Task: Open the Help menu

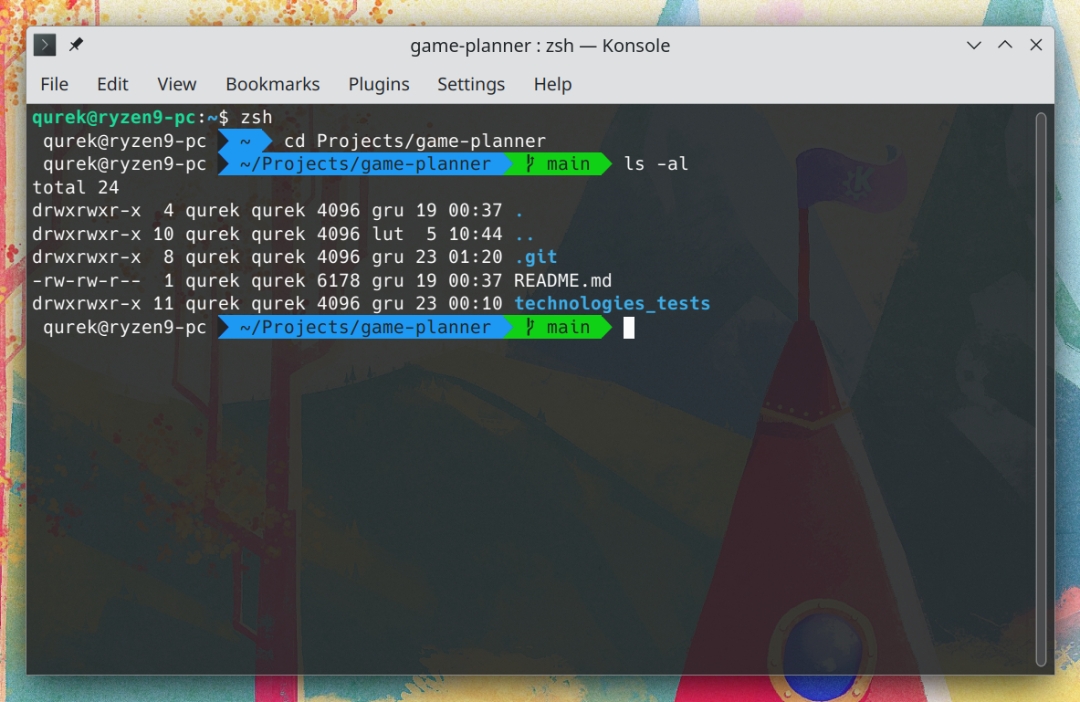Action: pos(552,84)
